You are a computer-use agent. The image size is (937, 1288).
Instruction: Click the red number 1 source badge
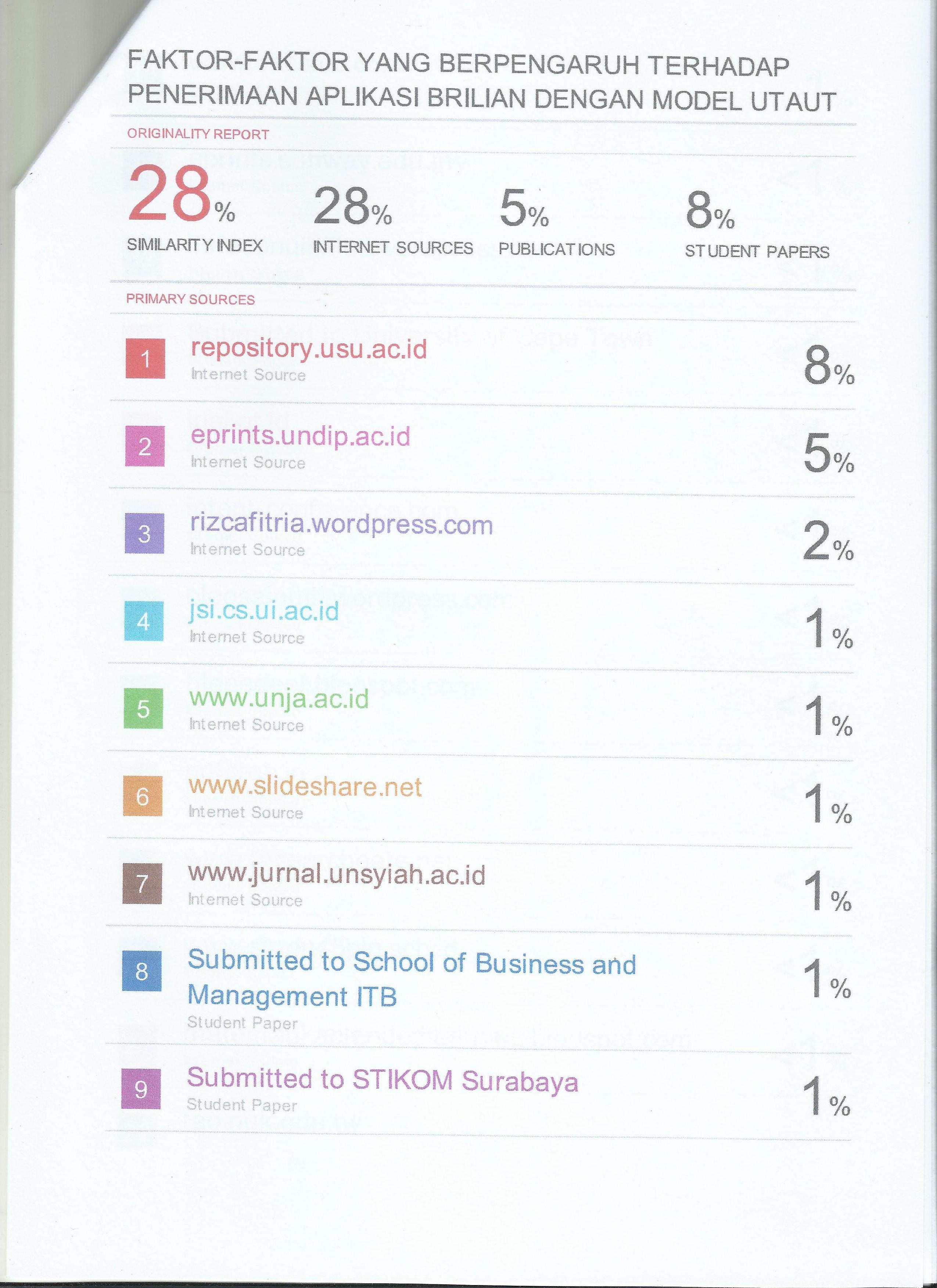146,358
